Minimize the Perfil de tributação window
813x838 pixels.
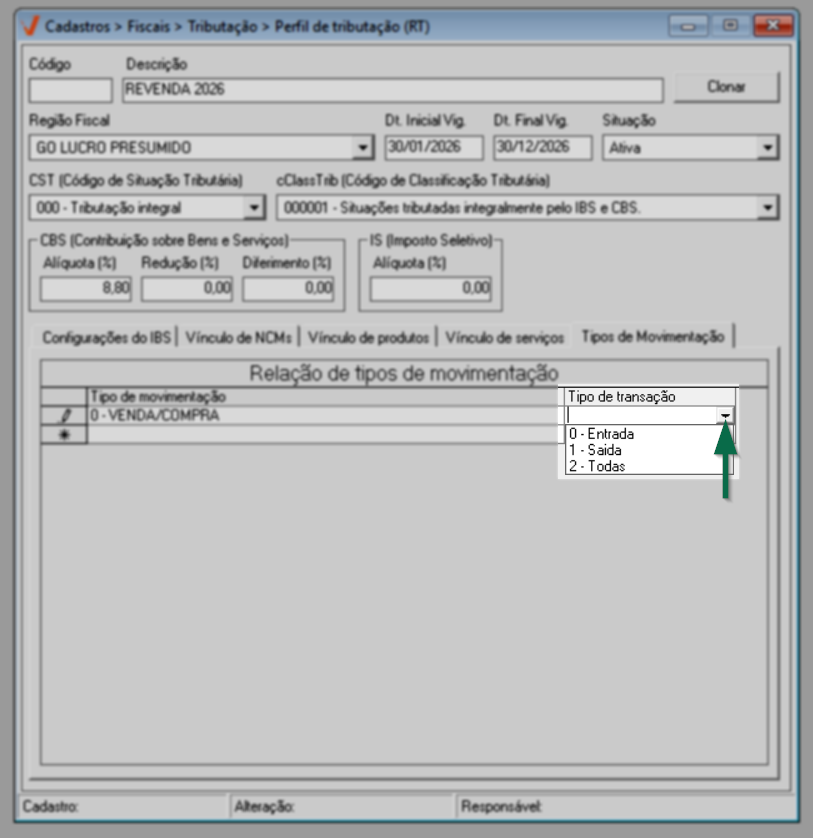click(x=688, y=26)
